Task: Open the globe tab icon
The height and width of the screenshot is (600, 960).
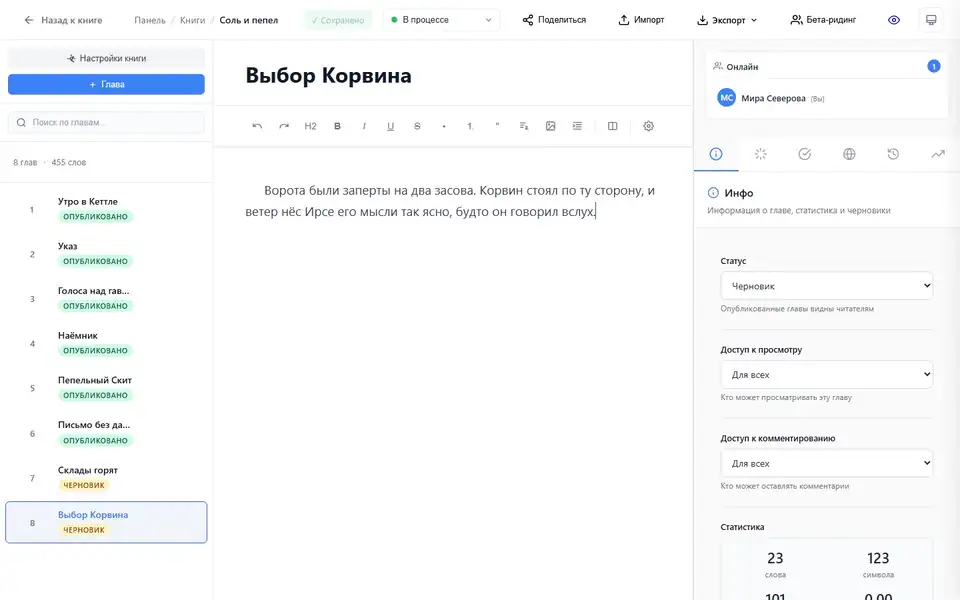Action: [x=849, y=154]
